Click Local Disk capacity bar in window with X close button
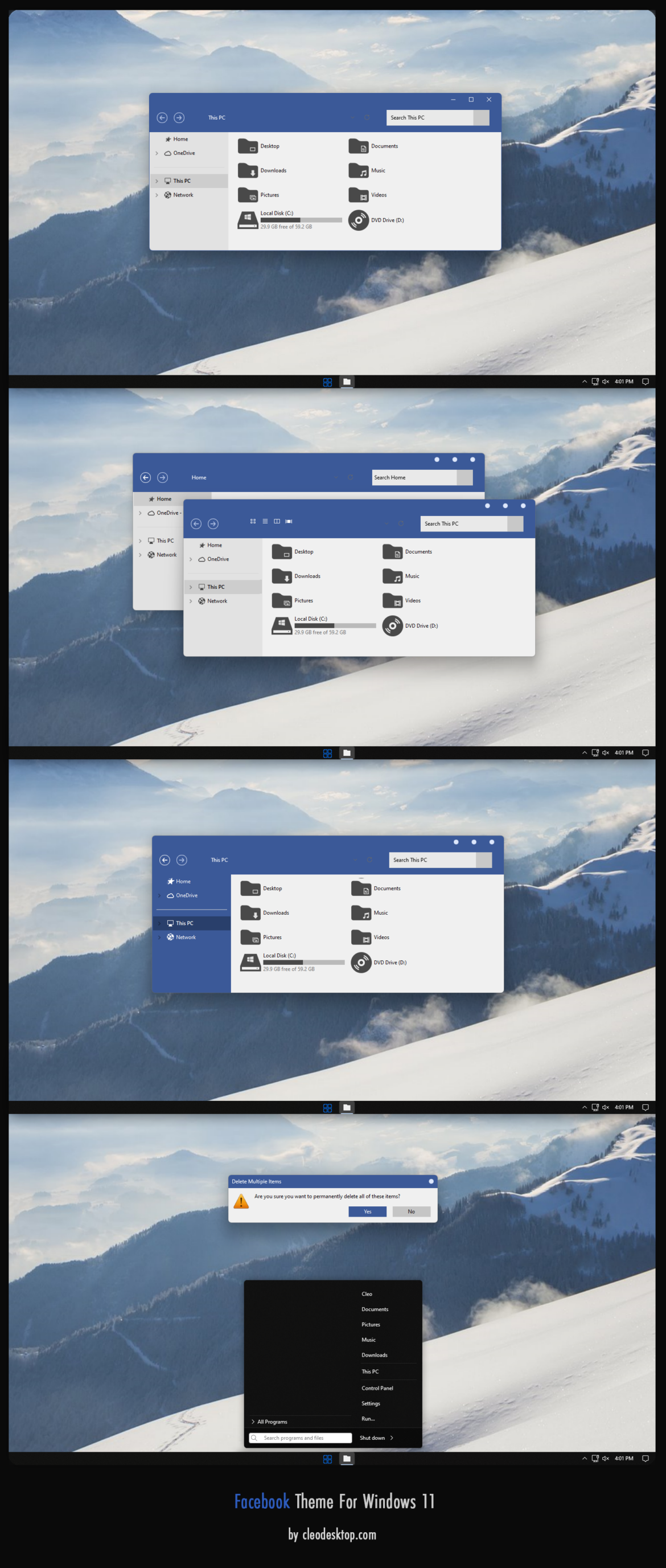This screenshot has height=1568, width=666. pyautogui.click(x=301, y=220)
